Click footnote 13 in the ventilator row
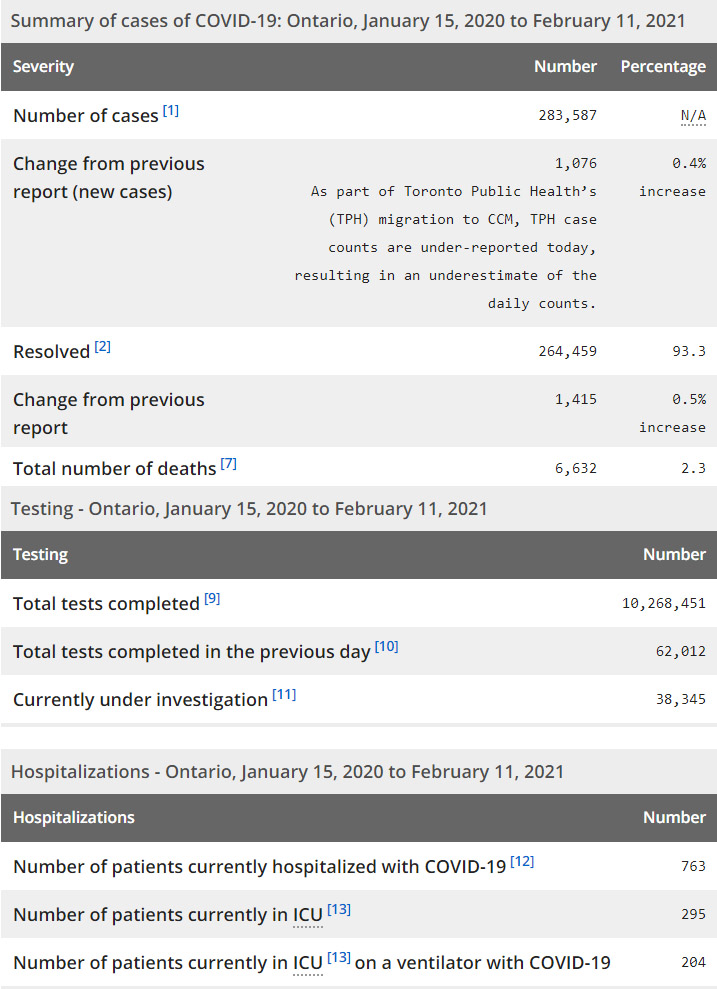This screenshot has height=989, width=717. click(339, 958)
